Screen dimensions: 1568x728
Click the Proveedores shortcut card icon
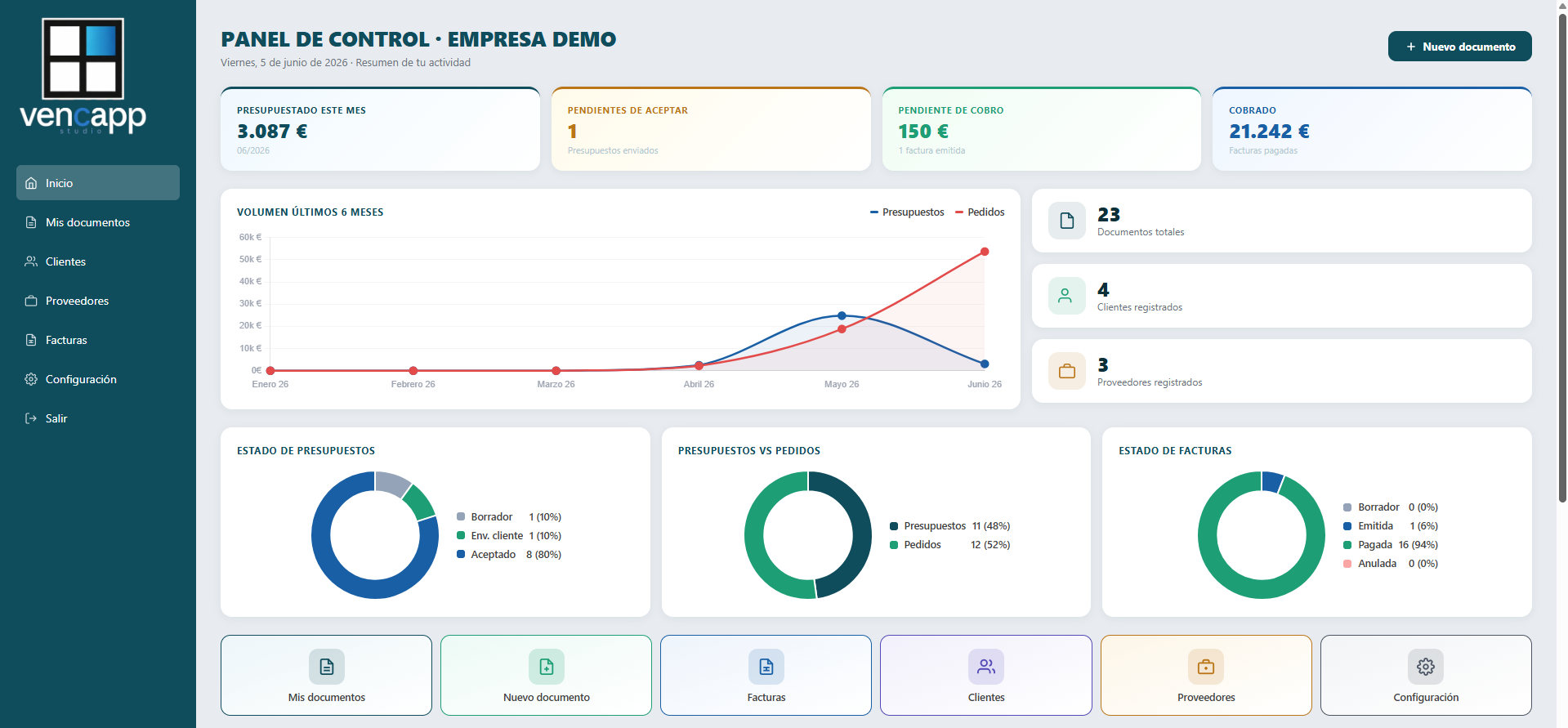click(1206, 667)
